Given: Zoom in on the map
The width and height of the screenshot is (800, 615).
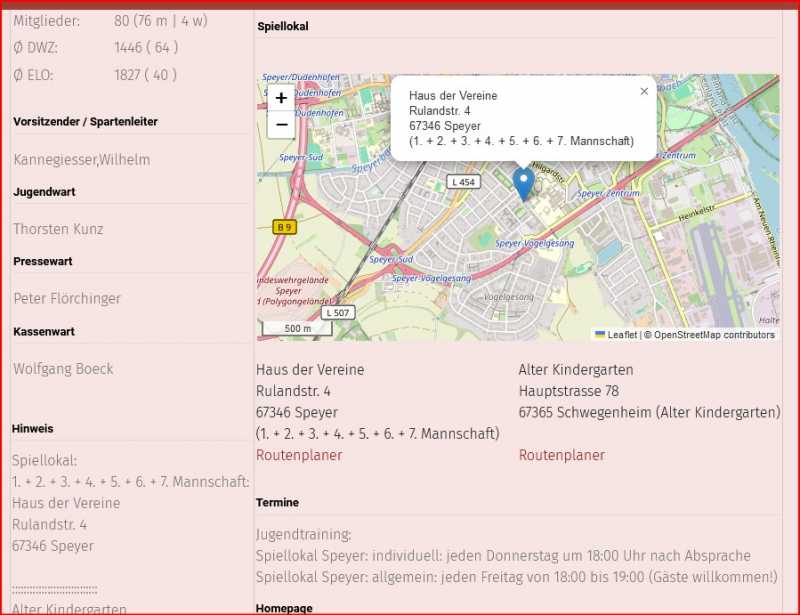Looking at the screenshot, I should (281, 98).
